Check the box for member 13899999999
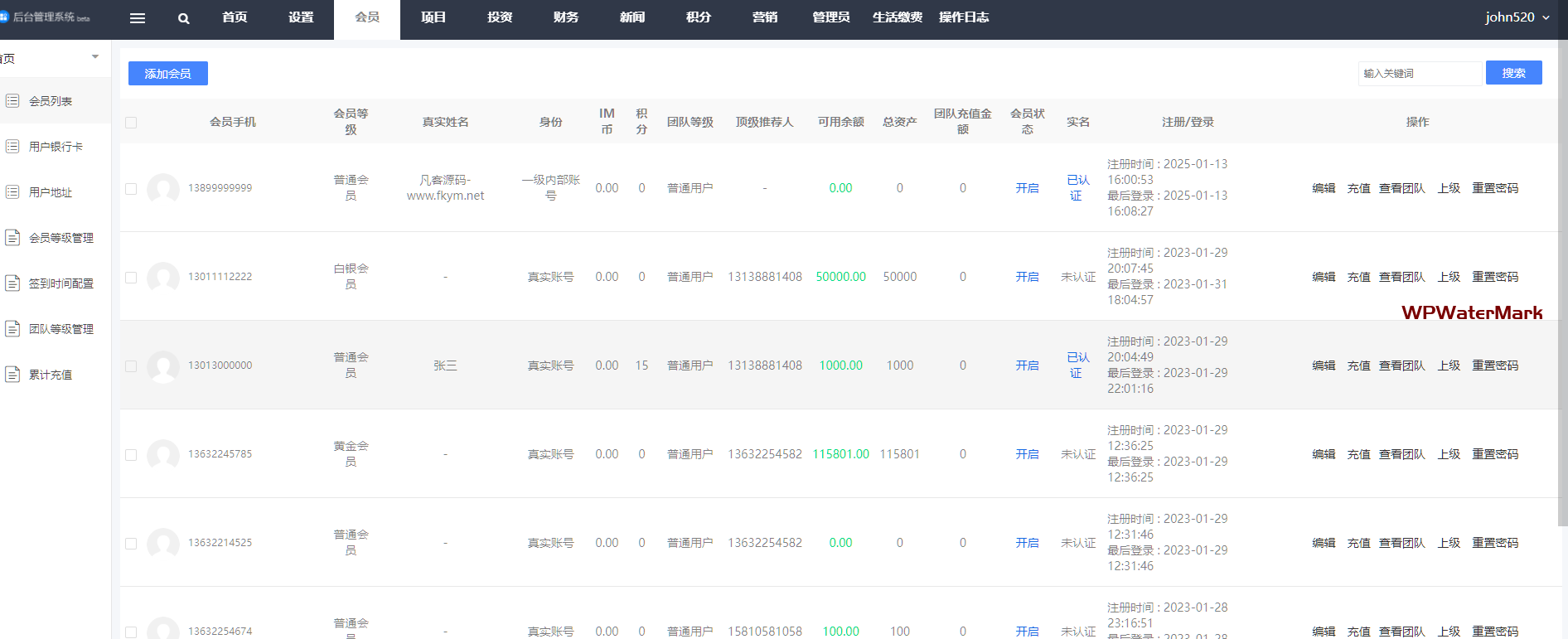The width and height of the screenshot is (1568, 639). (x=131, y=189)
